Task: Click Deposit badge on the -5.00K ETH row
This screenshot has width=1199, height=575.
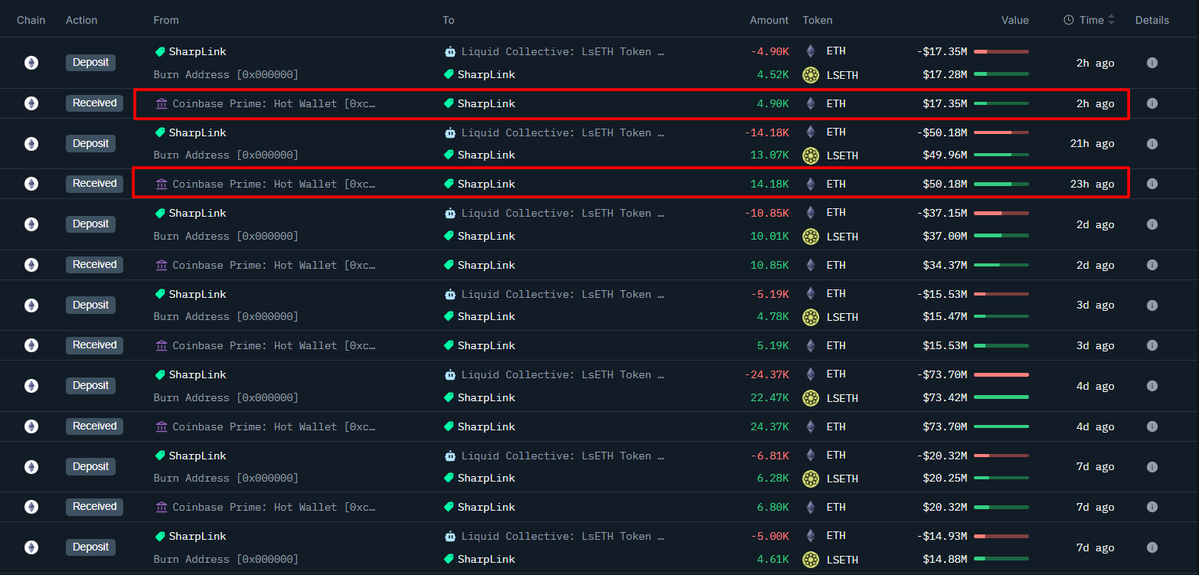Action: tap(90, 547)
